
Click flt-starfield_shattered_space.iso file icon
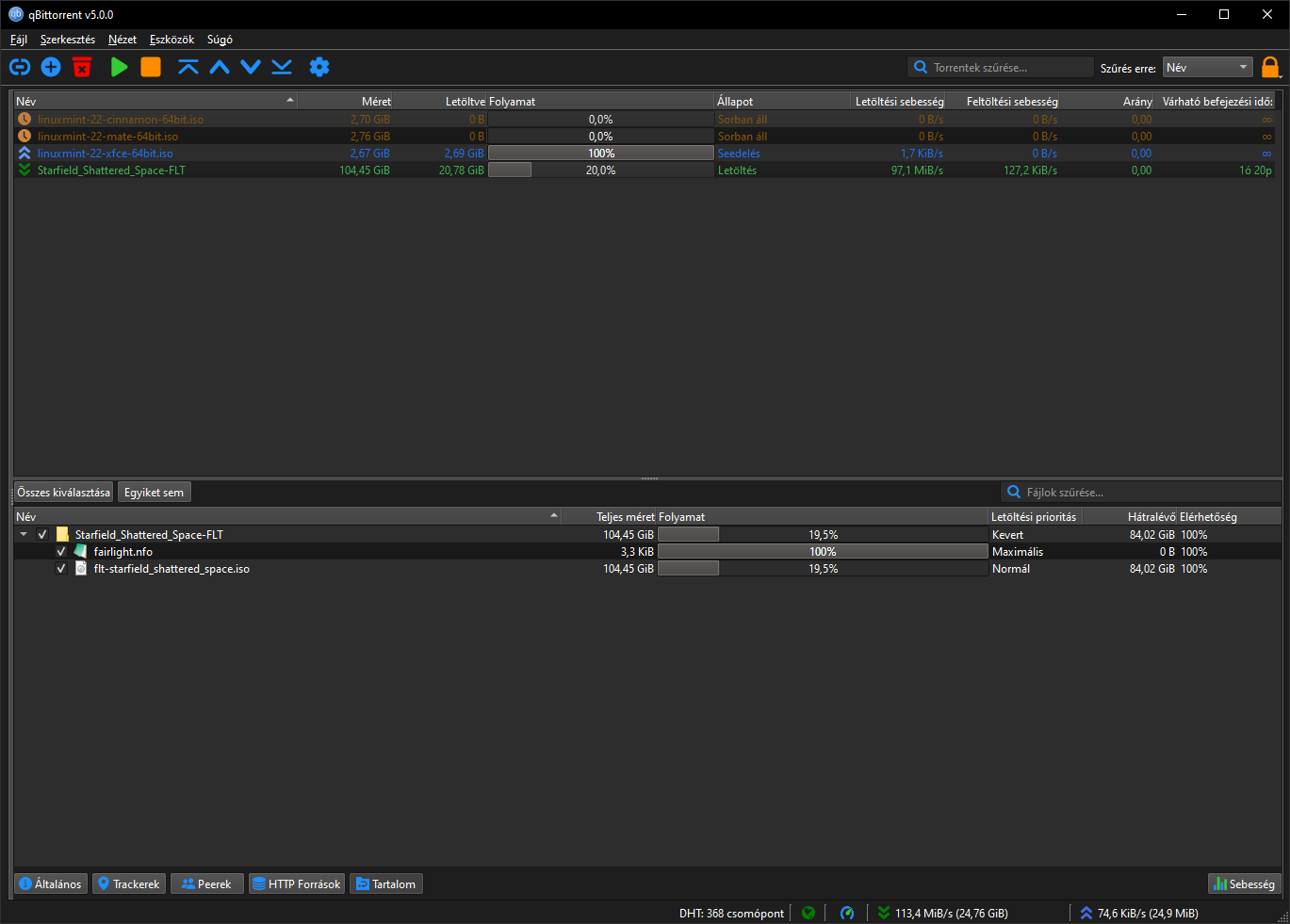pyautogui.click(x=81, y=568)
